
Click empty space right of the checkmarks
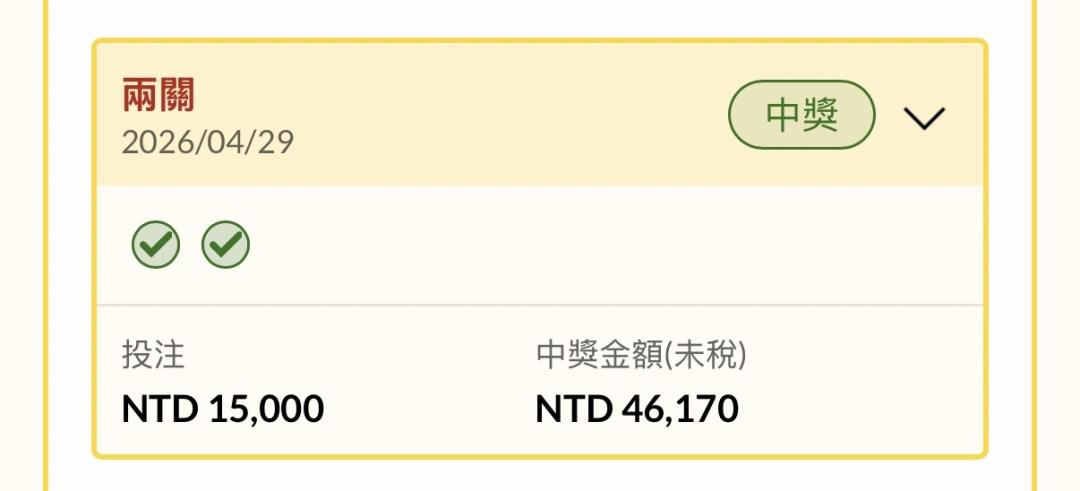pos(600,245)
